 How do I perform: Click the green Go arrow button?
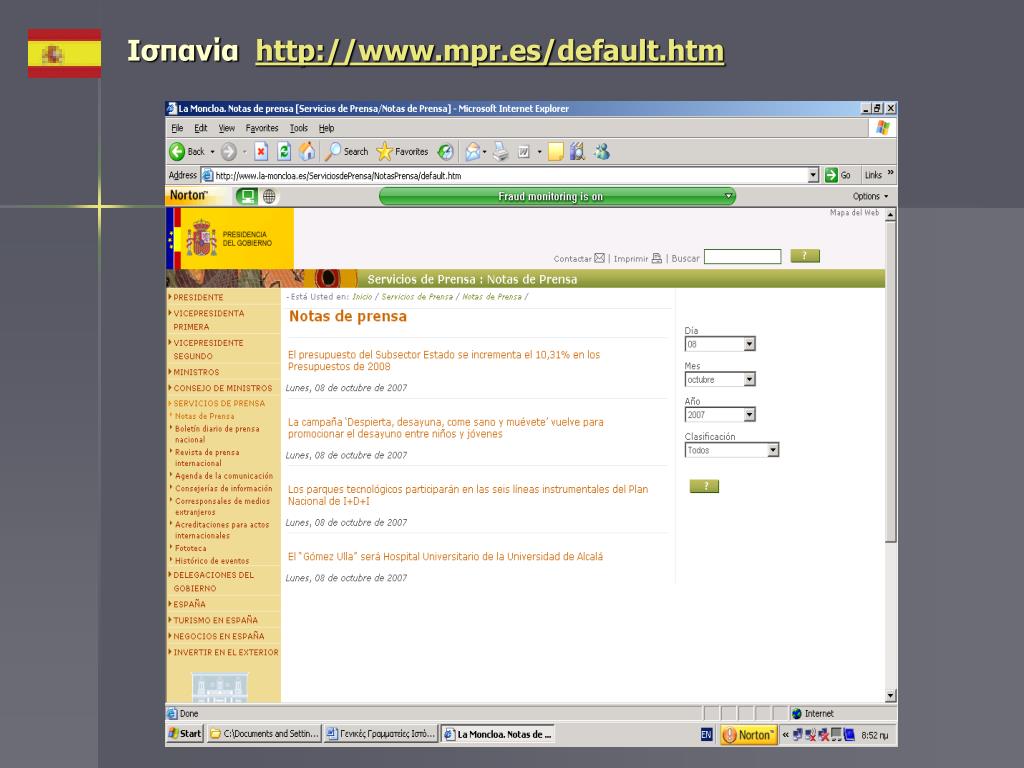pyautogui.click(x=831, y=175)
